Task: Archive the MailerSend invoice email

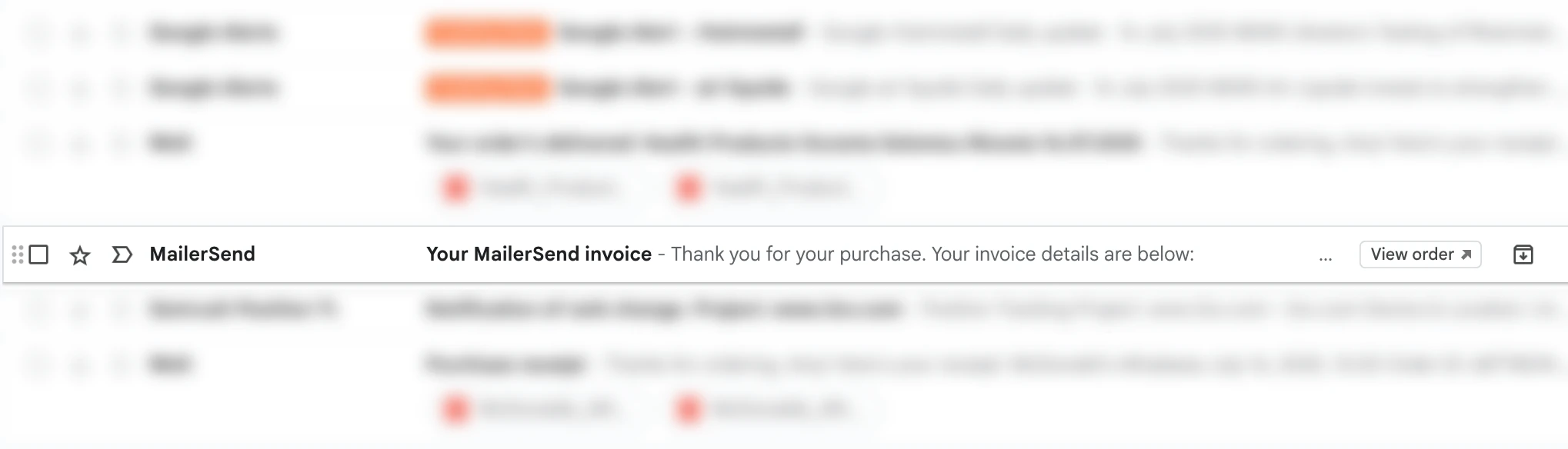Action: pyautogui.click(x=1523, y=254)
